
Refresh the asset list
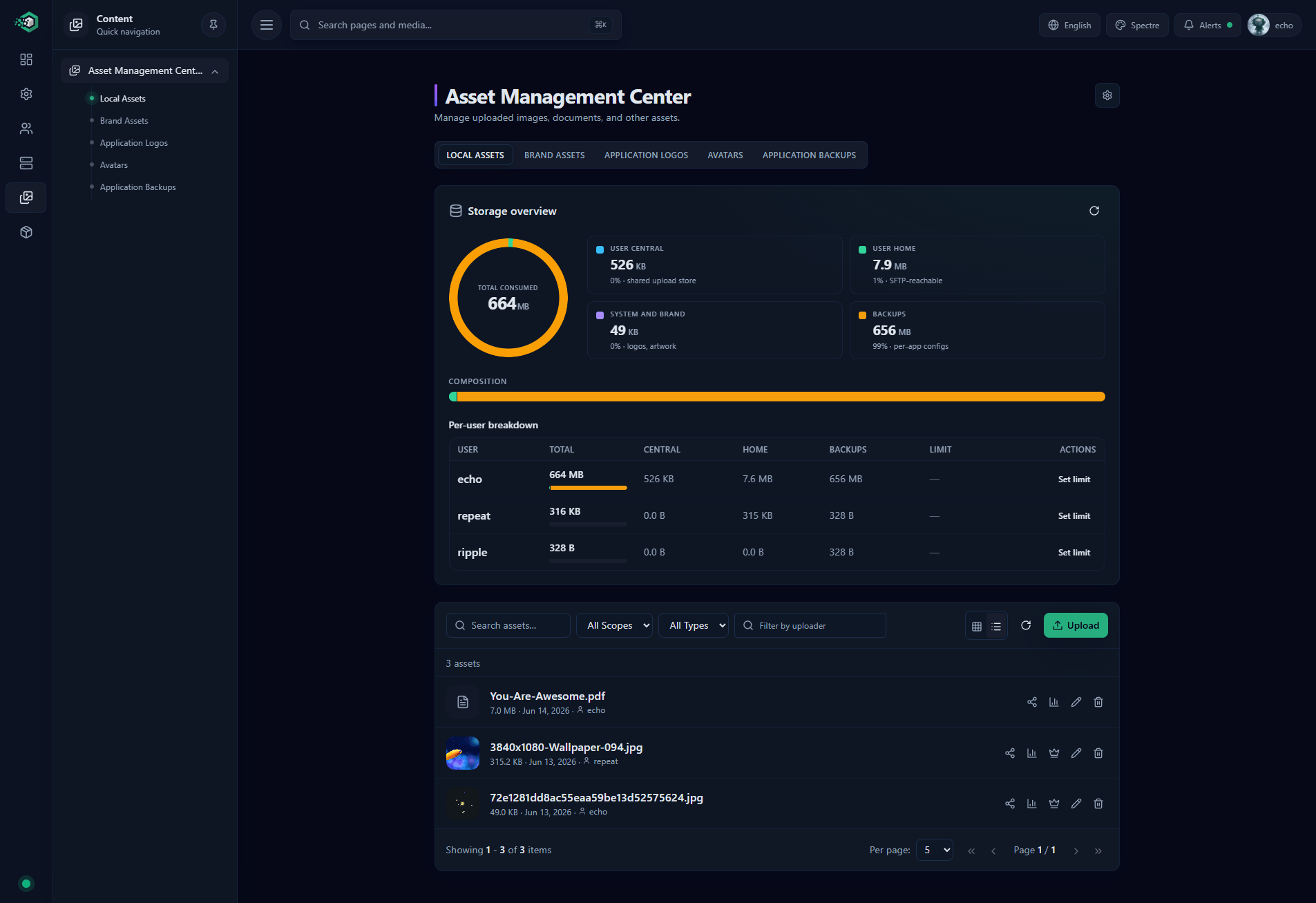pyautogui.click(x=1026, y=625)
